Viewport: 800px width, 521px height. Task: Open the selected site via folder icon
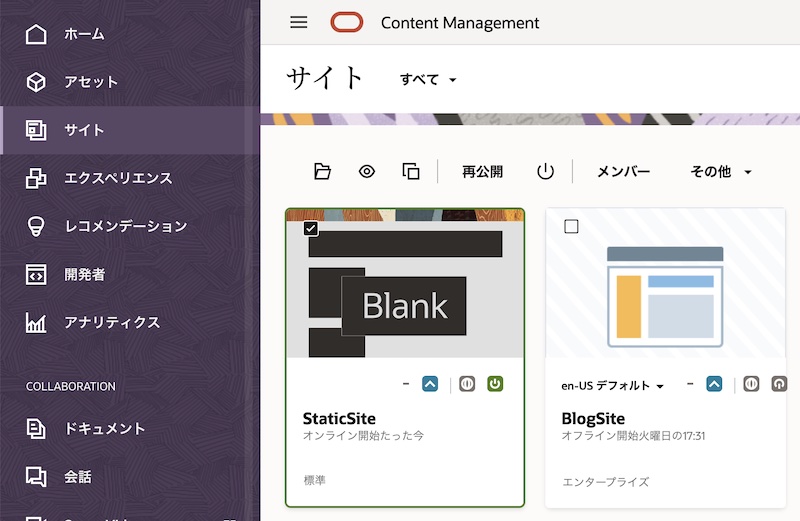coord(322,171)
